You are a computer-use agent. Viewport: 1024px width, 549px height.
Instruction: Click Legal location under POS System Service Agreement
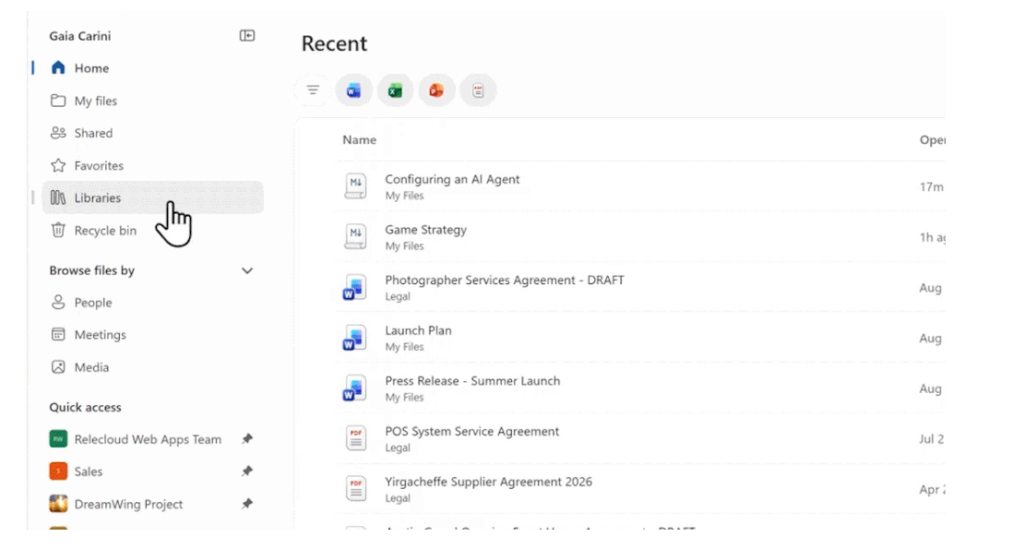(397, 448)
